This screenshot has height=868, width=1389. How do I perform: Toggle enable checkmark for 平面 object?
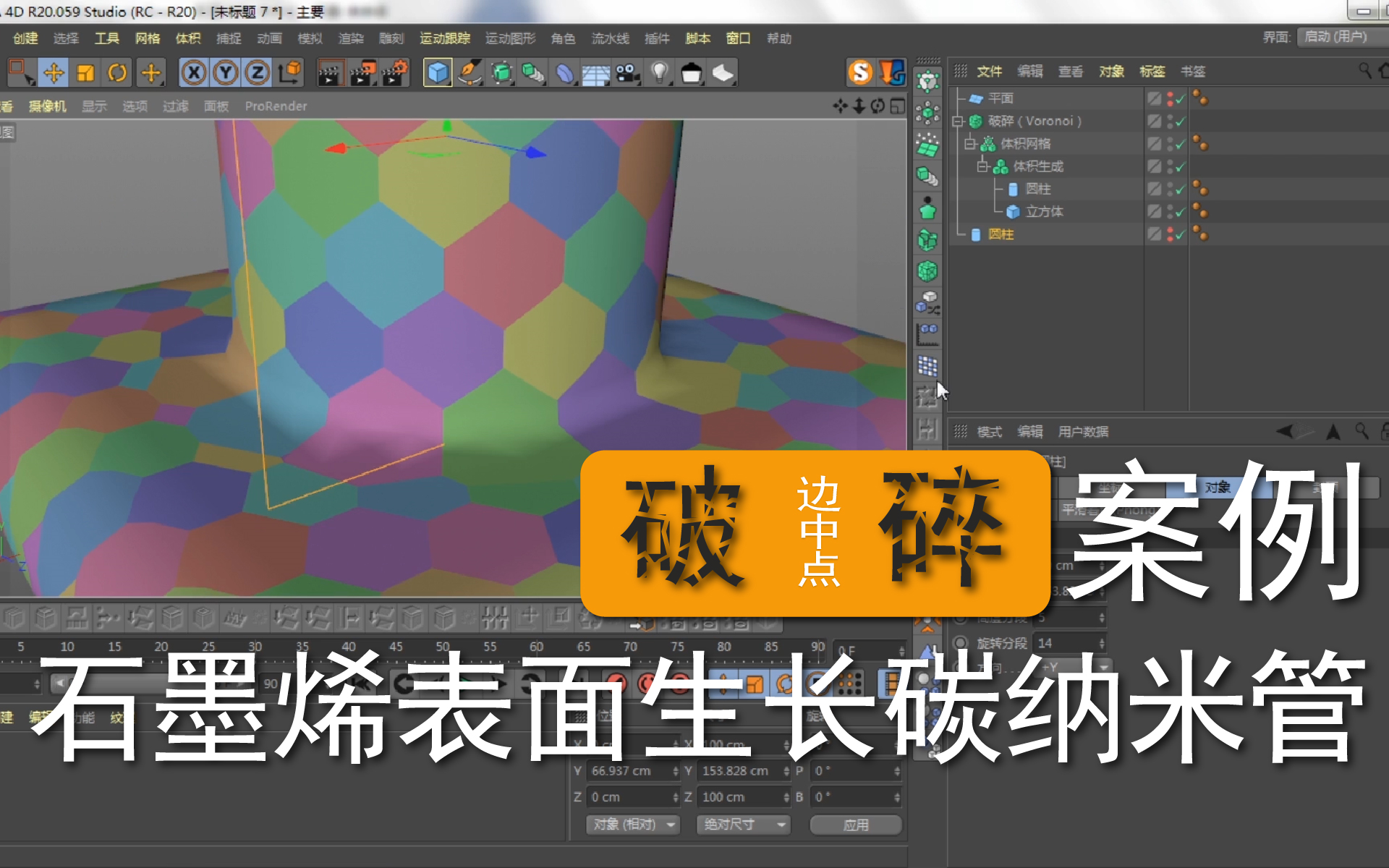coord(1180,99)
